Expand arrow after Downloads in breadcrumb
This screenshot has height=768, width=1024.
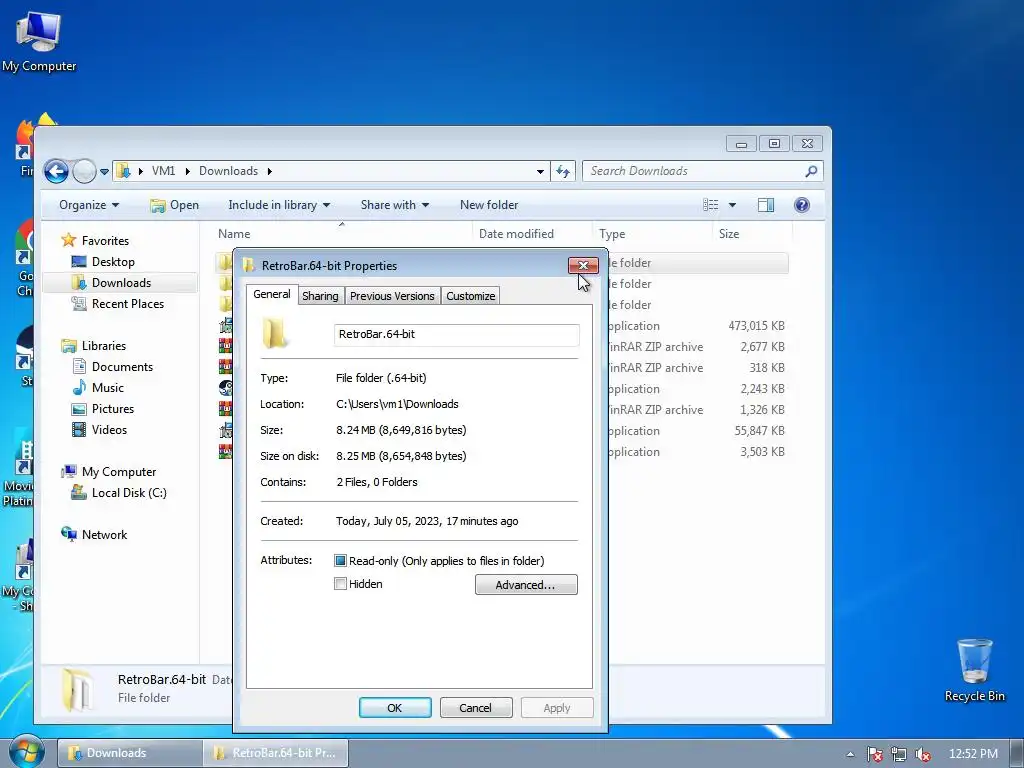click(269, 171)
